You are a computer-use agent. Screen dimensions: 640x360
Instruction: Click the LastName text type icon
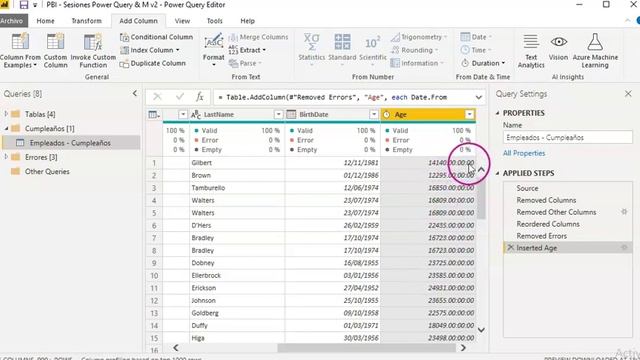(x=196, y=115)
